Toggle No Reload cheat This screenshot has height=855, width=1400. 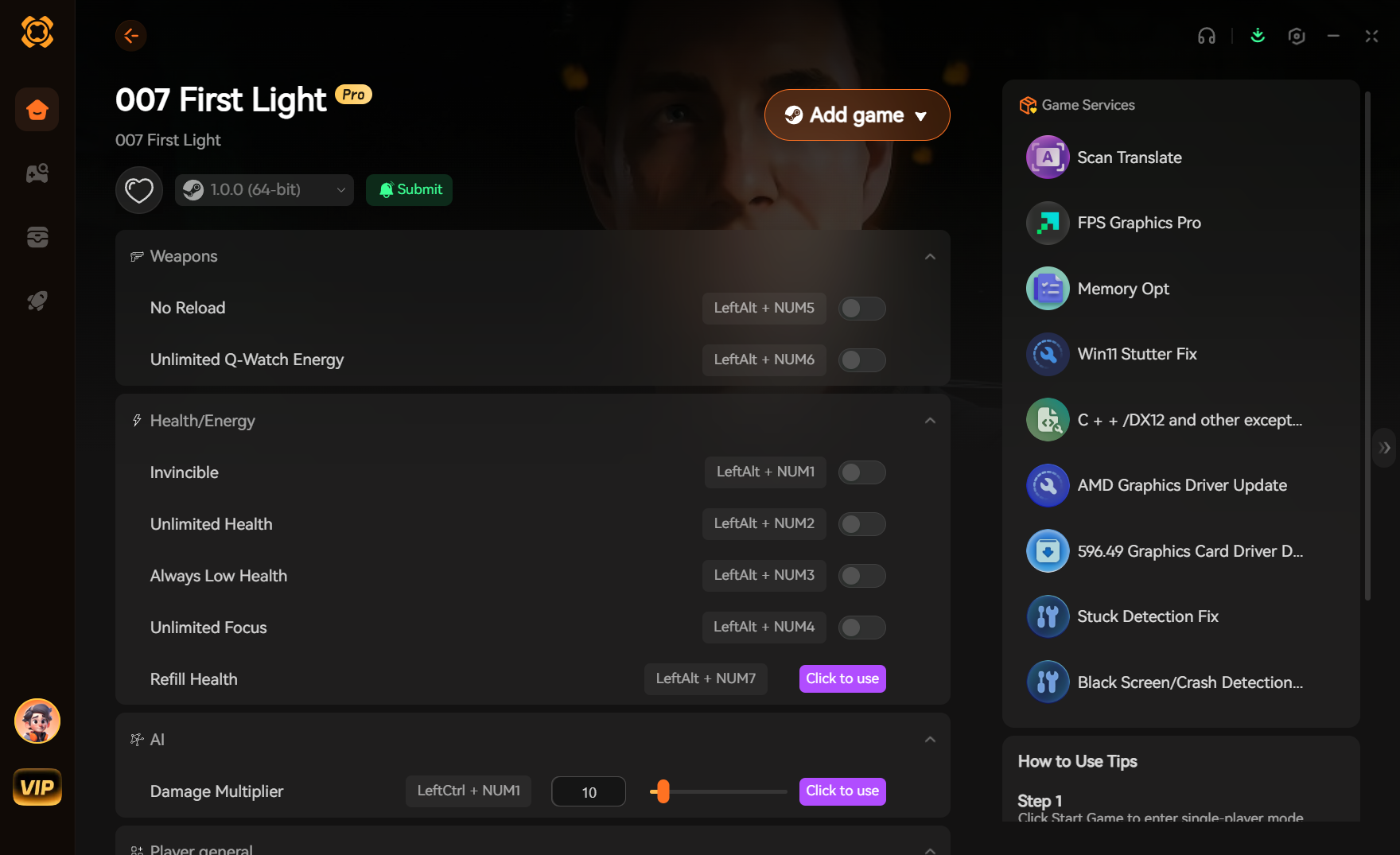coord(862,309)
